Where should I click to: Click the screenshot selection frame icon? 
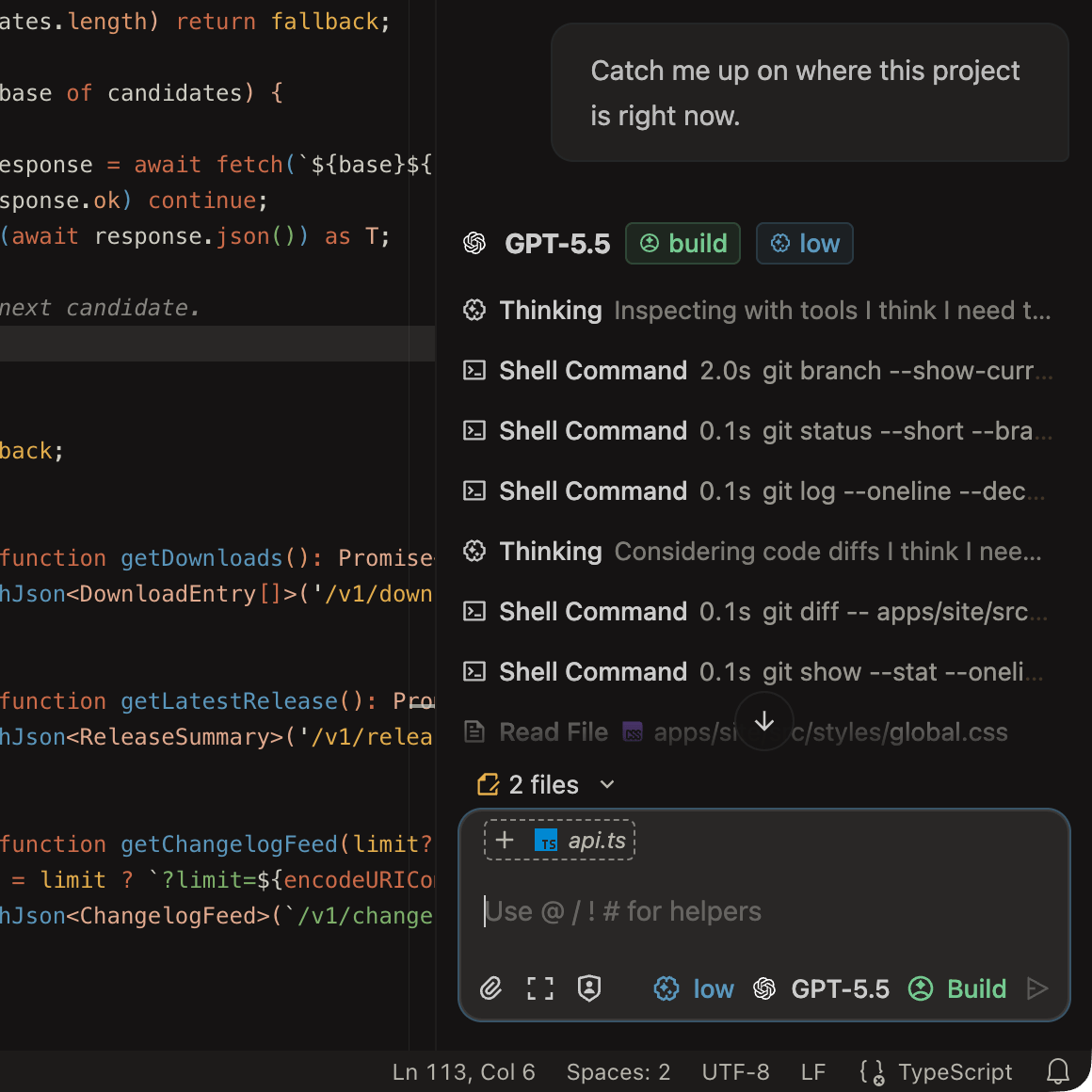click(x=539, y=988)
